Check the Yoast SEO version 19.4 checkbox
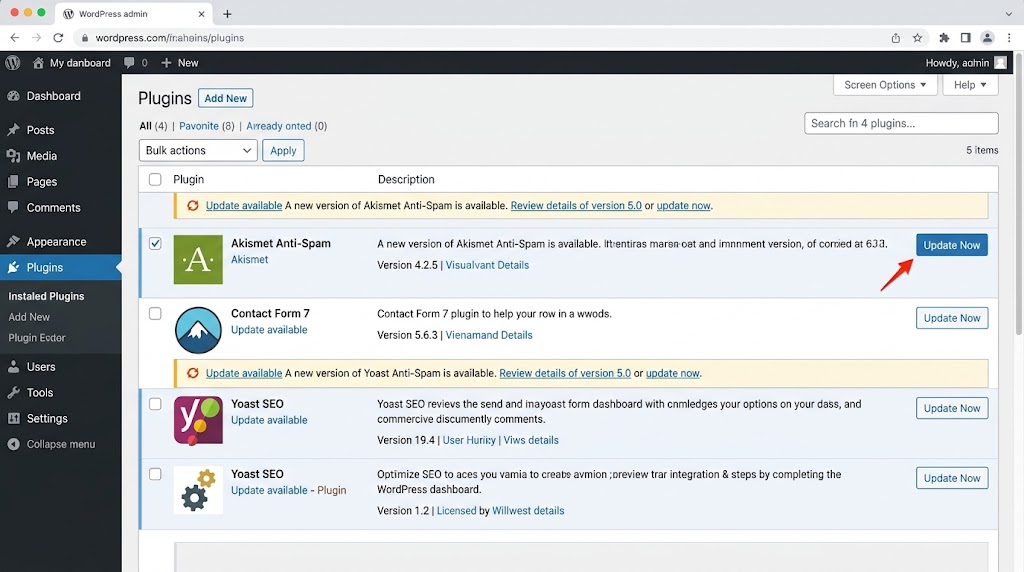This screenshot has width=1024, height=572. click(x=155, y=404)
